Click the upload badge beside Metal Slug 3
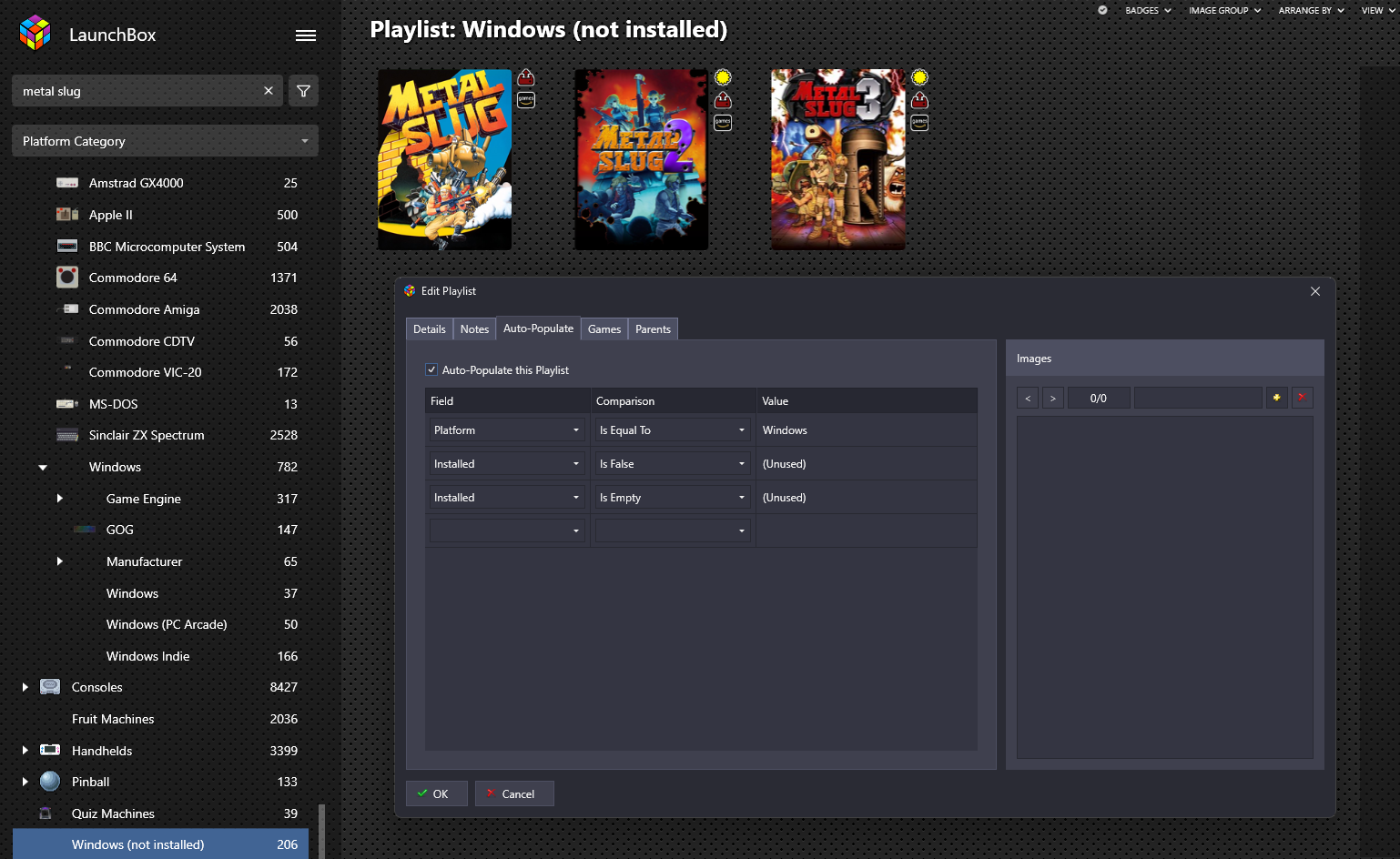Screen dimensions: 1400x859 pos(919,100)
